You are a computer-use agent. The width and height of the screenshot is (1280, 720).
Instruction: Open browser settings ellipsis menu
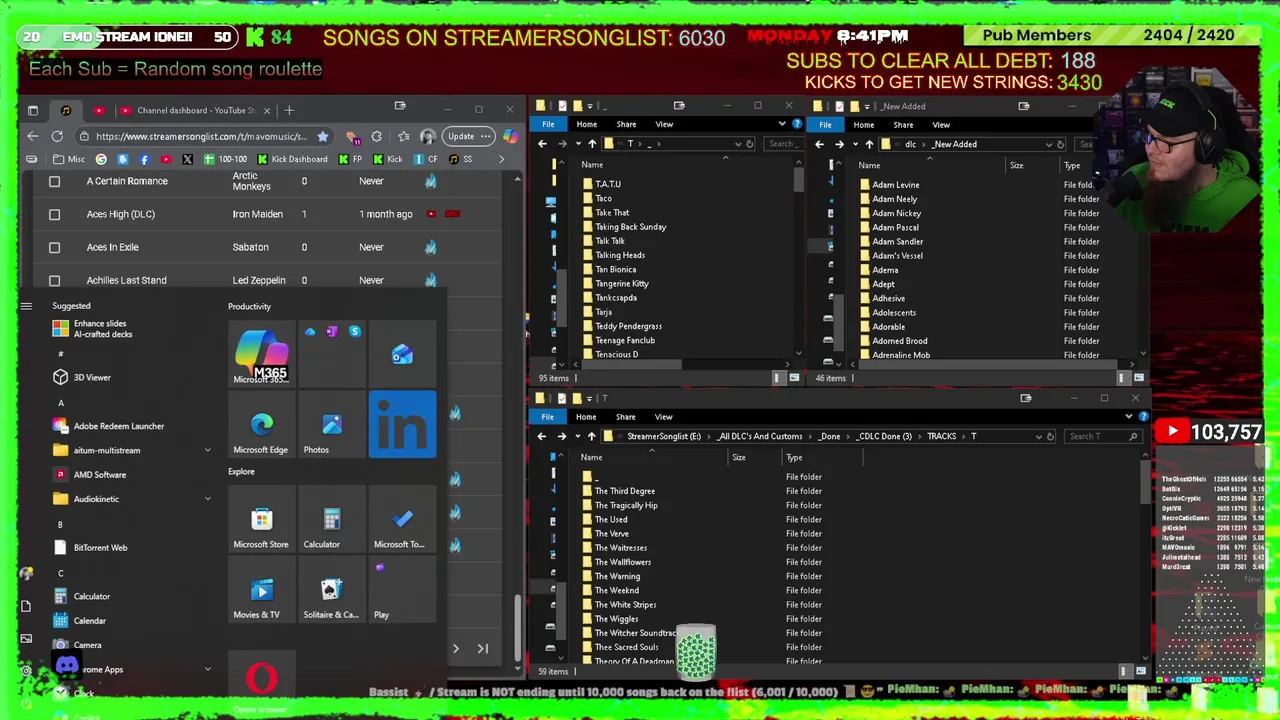pyautogui.click(x=485, y=136)
